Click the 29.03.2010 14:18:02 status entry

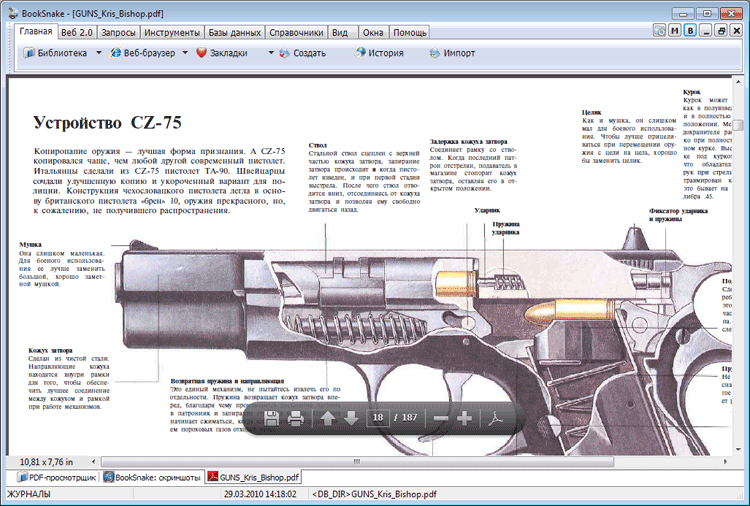point(260,494)
